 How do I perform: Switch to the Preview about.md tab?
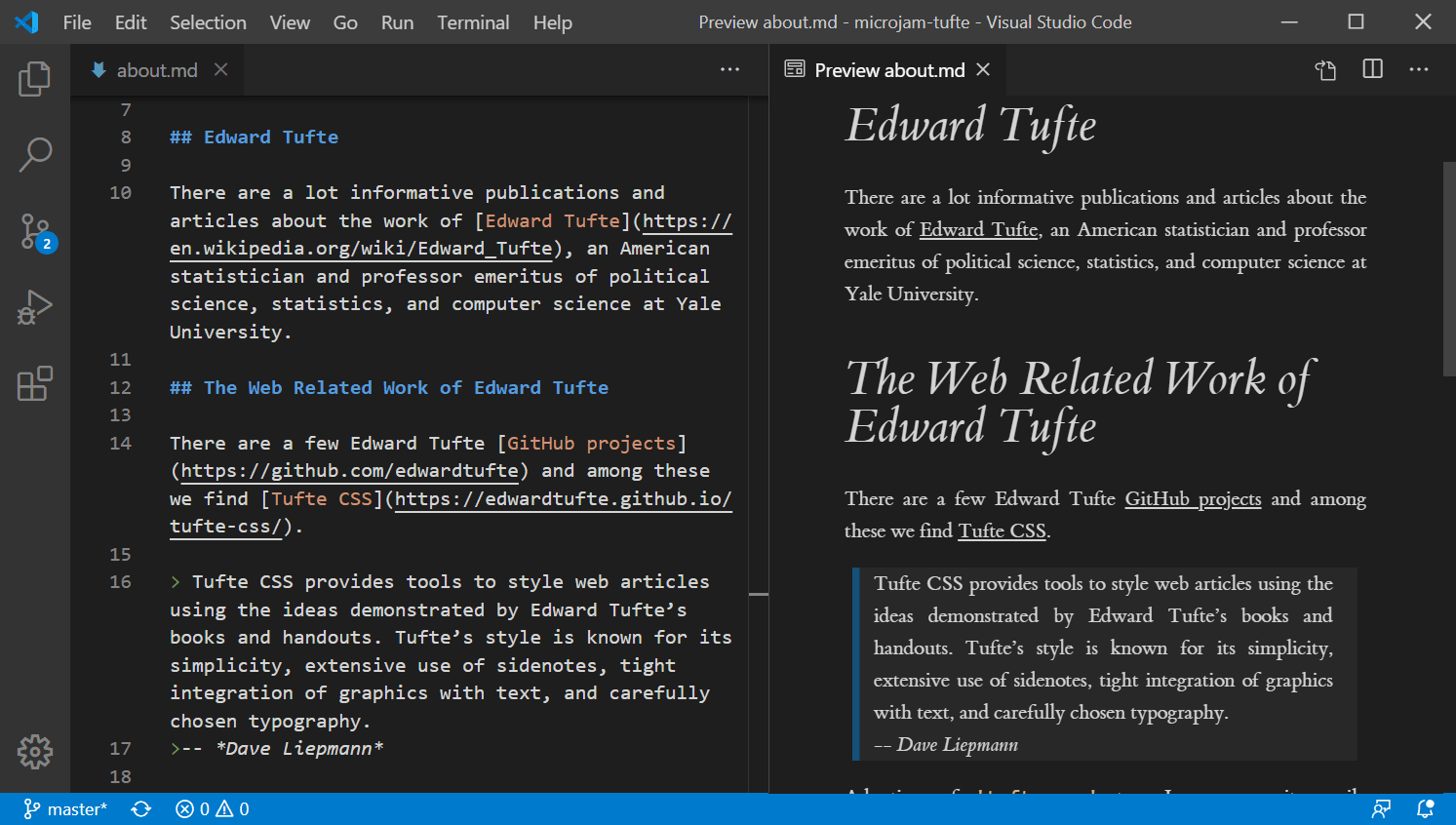pyautogui.click(x=889, y=70)
